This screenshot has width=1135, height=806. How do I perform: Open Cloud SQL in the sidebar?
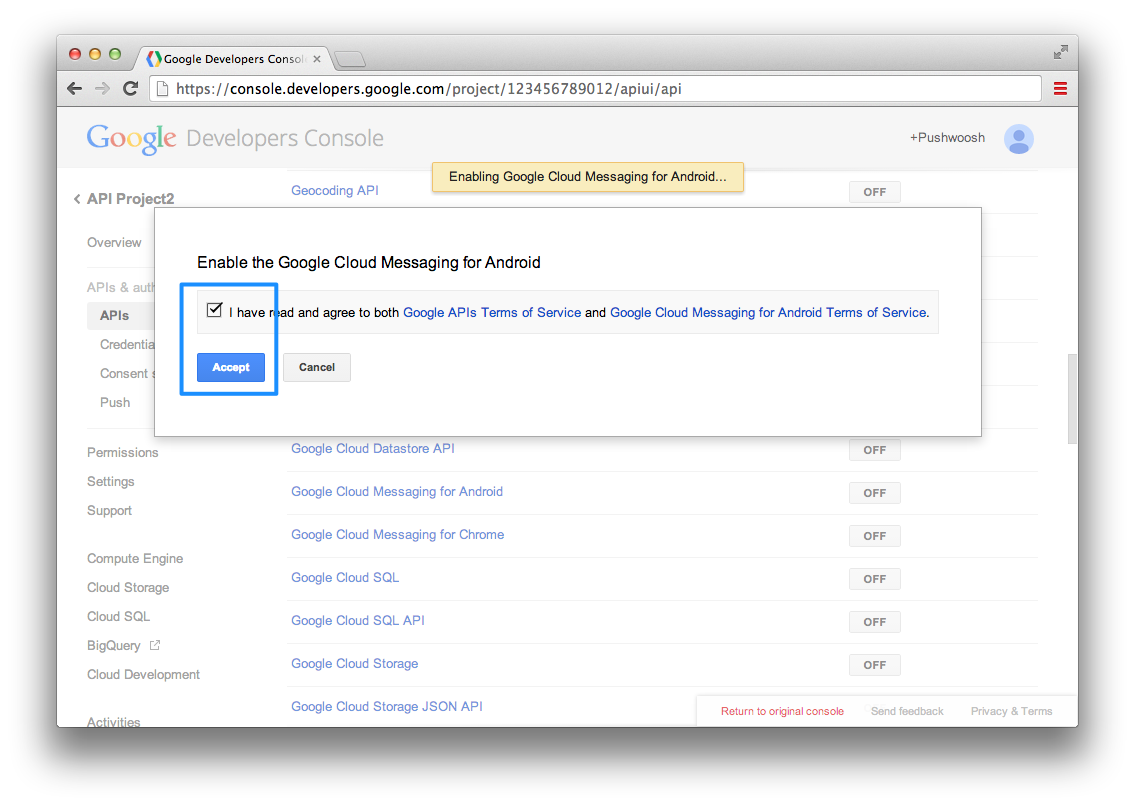tap(118, 616)
